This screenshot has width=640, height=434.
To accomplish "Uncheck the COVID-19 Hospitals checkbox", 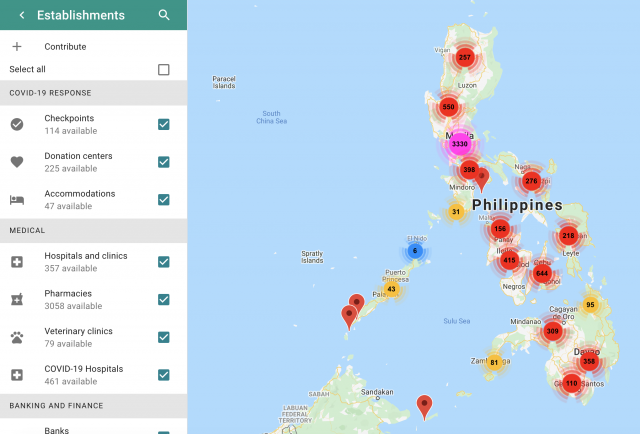I will click(164, 374).
